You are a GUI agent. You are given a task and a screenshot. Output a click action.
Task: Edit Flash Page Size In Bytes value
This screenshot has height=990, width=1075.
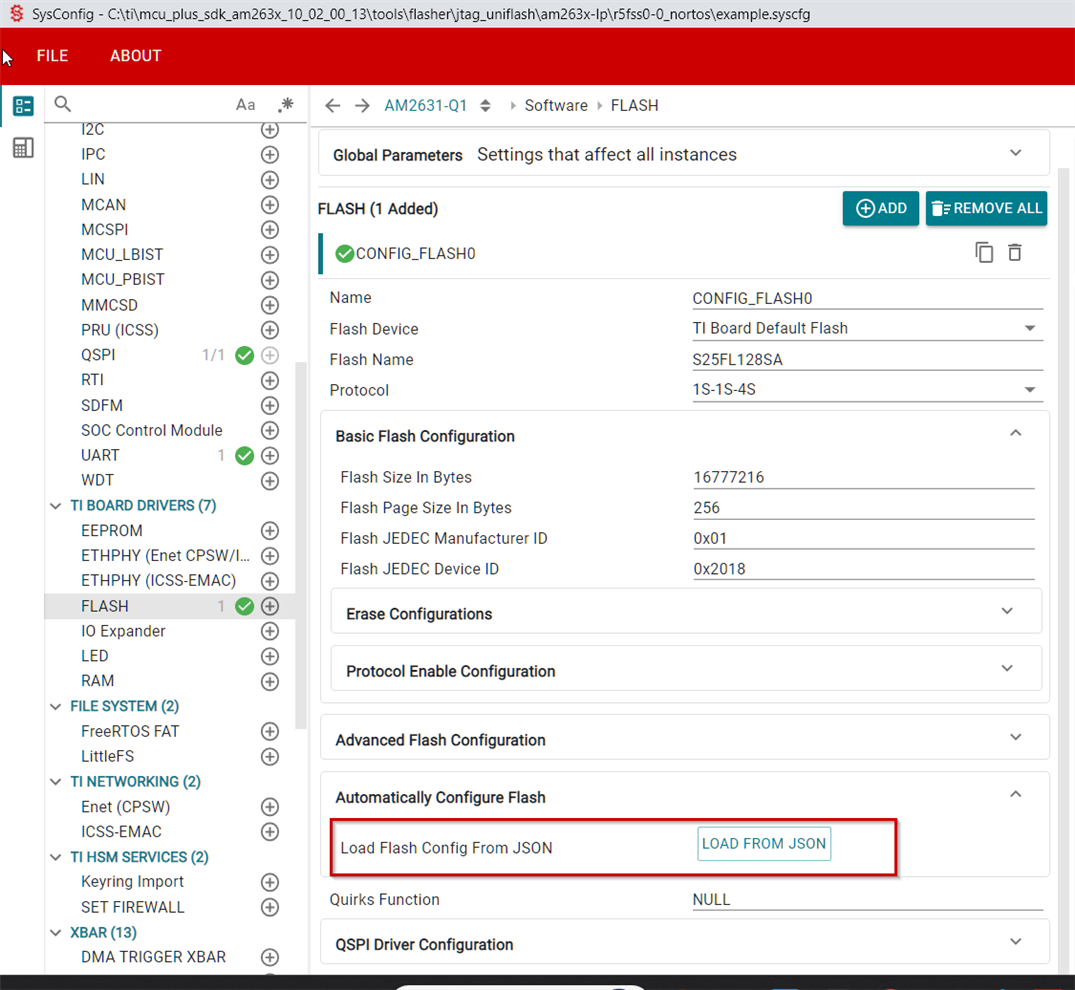(863, 508)
